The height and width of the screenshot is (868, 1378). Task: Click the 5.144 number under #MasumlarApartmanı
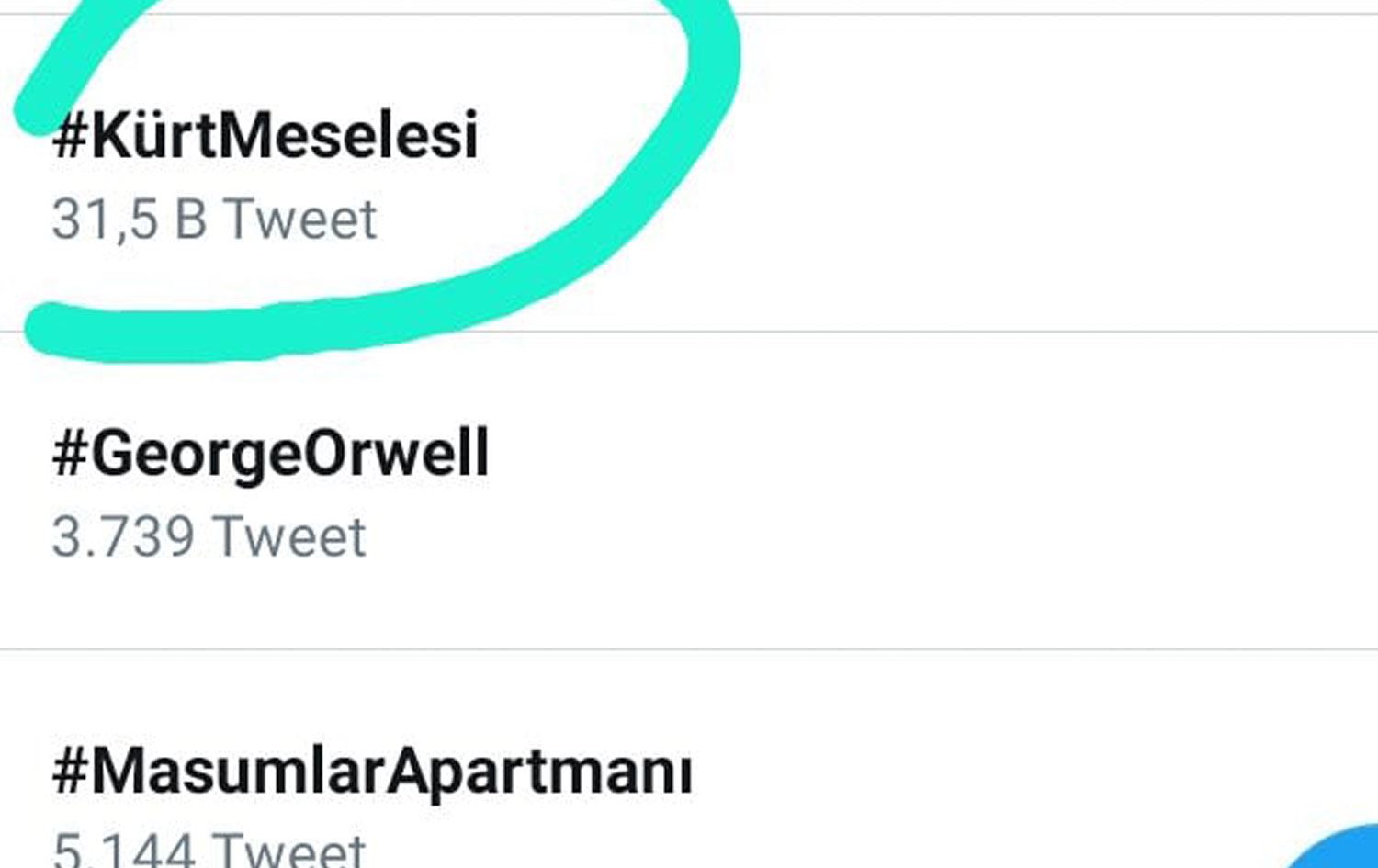(x=123, y=850)
